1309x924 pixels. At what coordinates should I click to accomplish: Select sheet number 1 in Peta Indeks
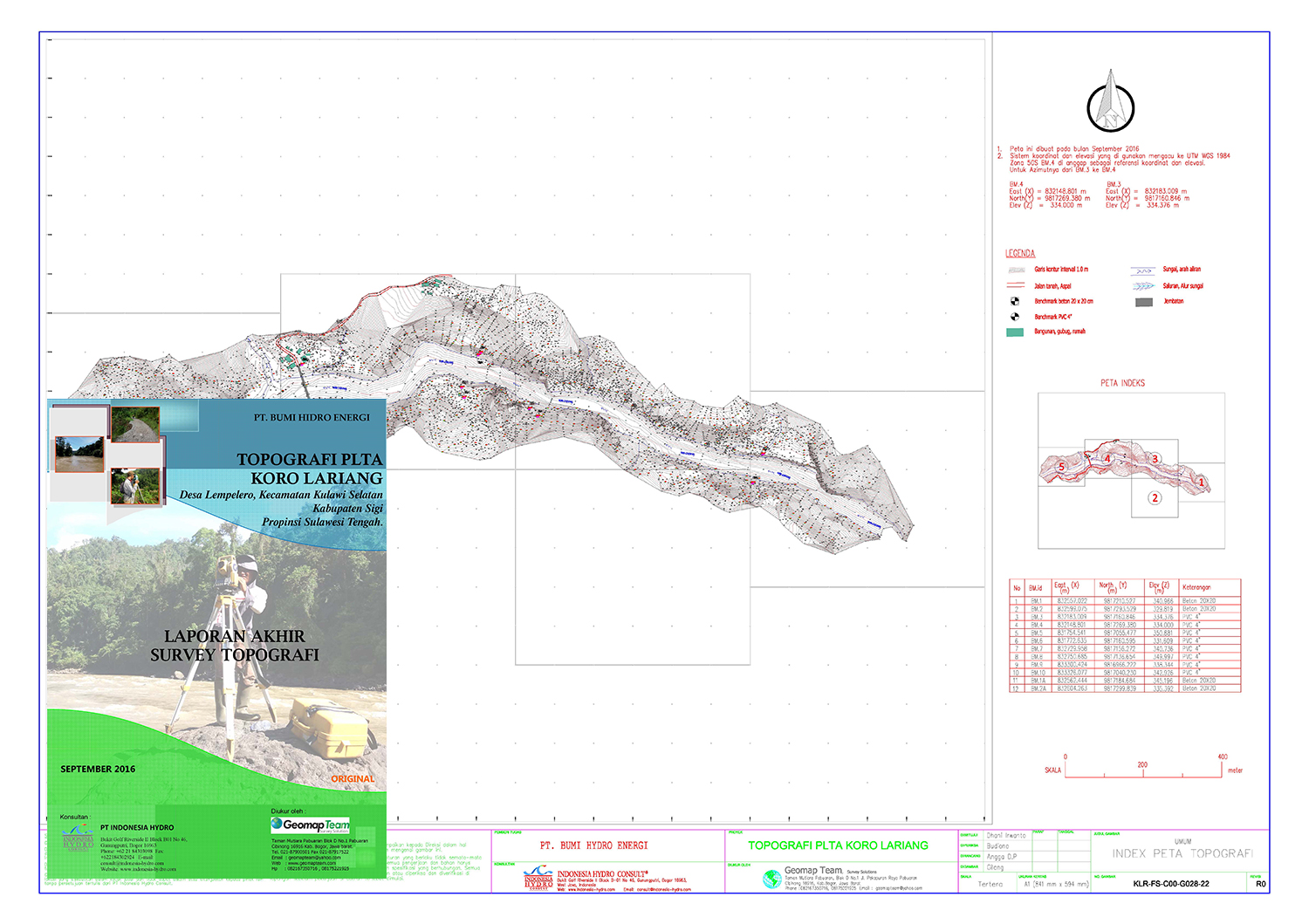[1201, 482]
